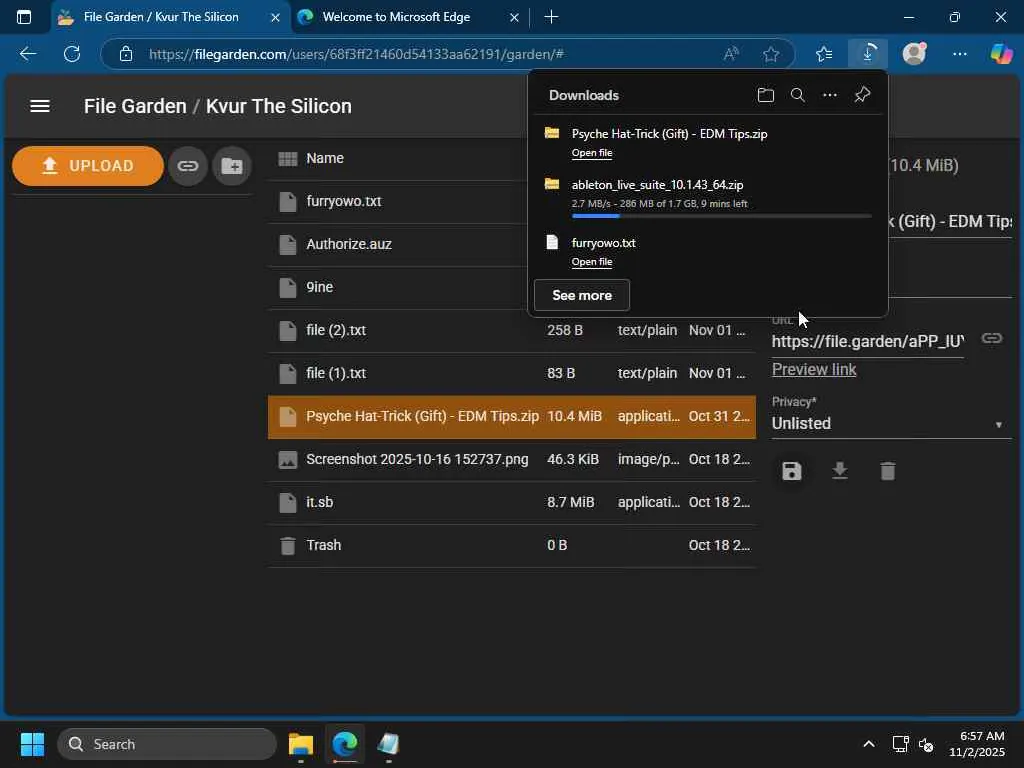The height and width of the screenshot is (768, 1024).
Task: Delete selected file with trash icon
Action: pyautogui.click(x=888, y=471)
